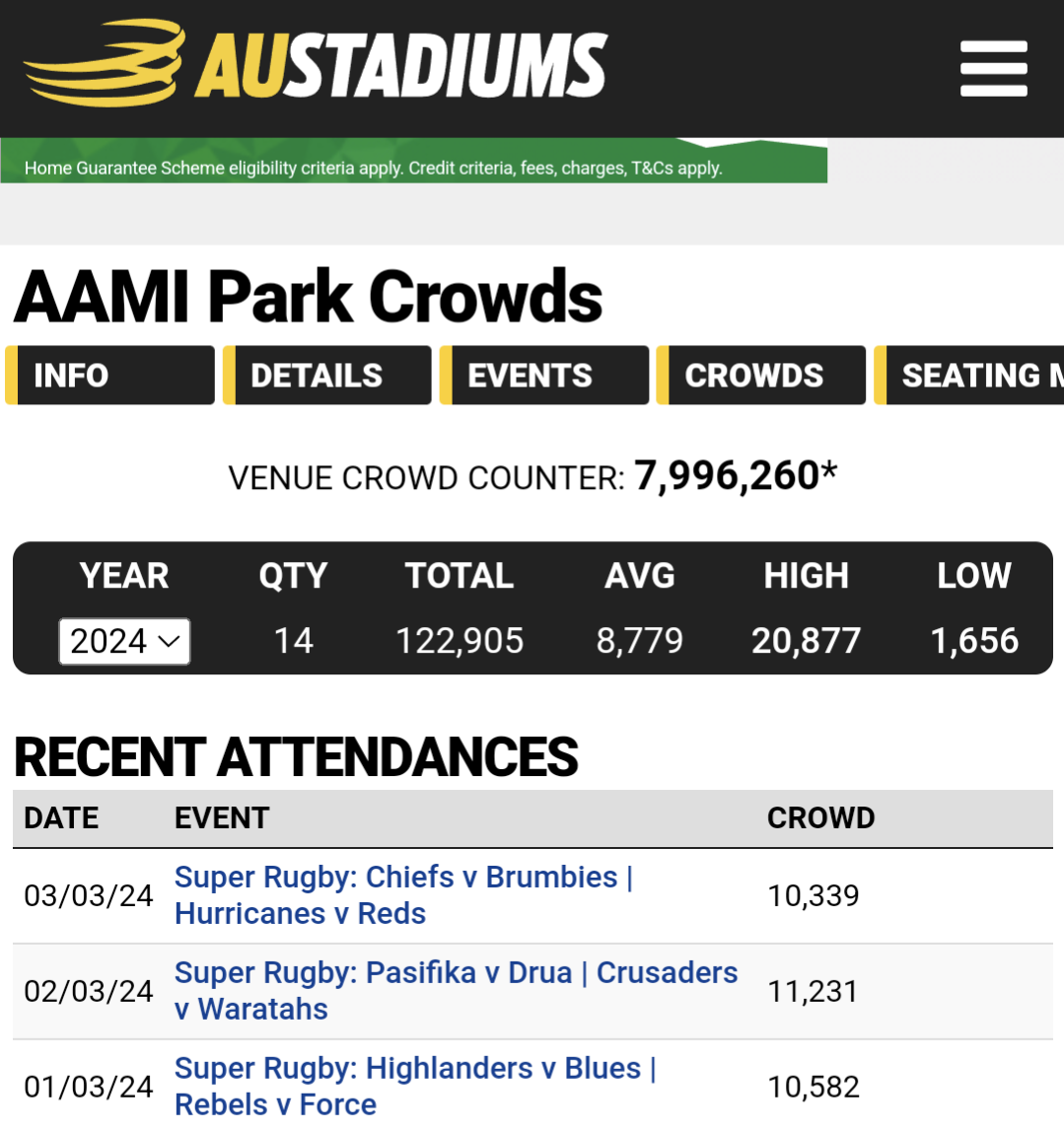Screen dimensions: 1064x1131
Task: Select the CROWDS tab
Action: pos(761,376)
